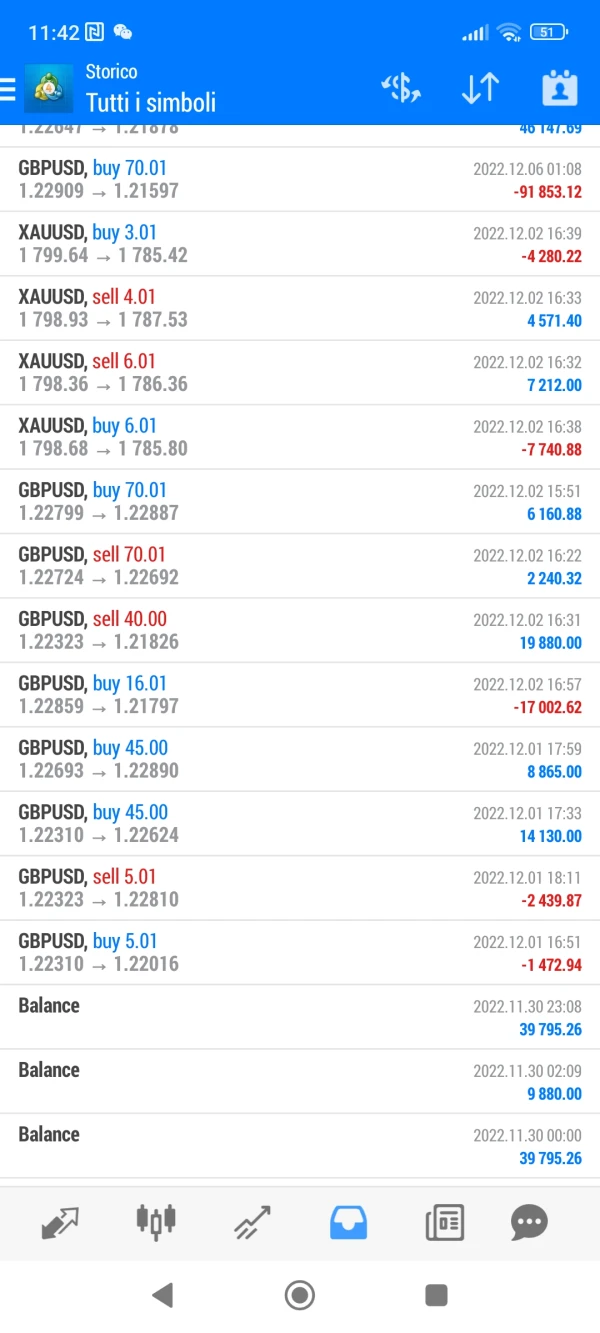Image resolution: width=600 pixels, height=1333 pixels.
Task: Select the Balance entry of 9 880.00
Action: coord(300,1081)
